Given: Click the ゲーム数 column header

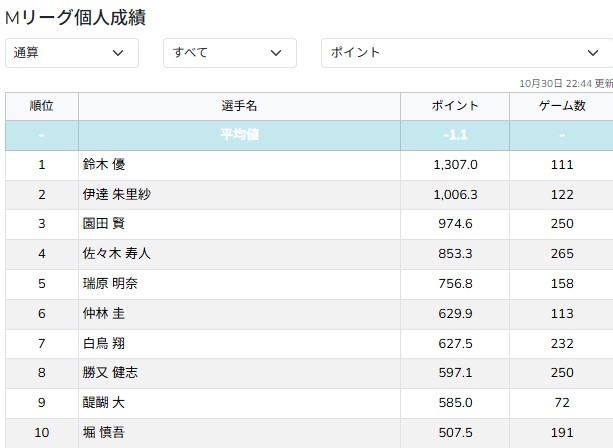Looking at the screenshot, I should click(x=561, y=106).
